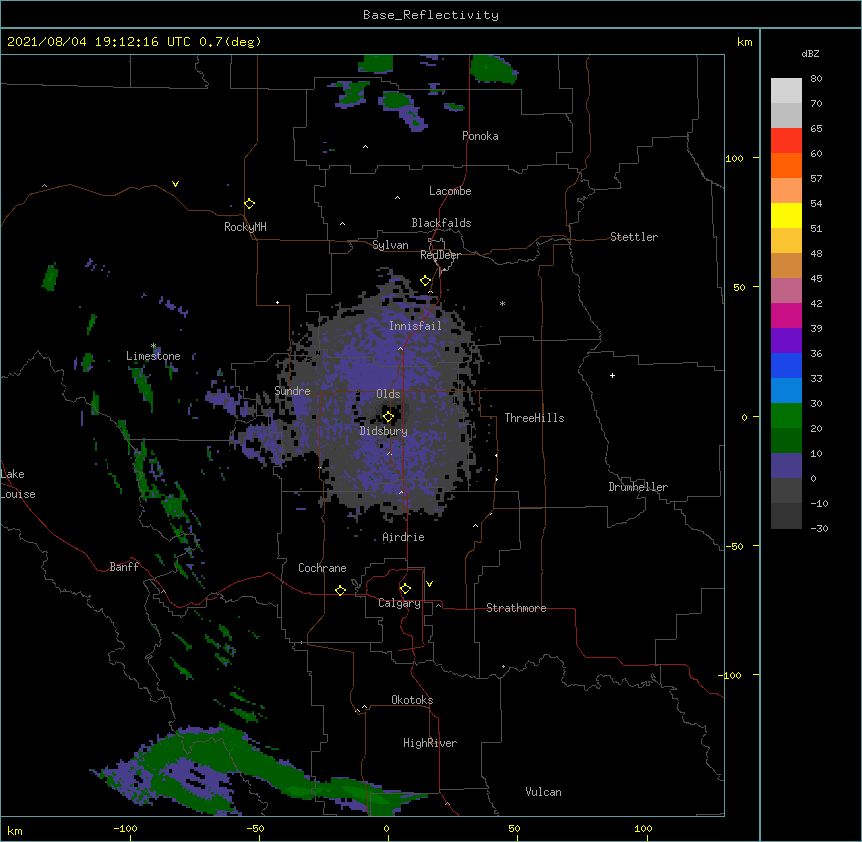Click the yellow diamond marker south of RedDeer
862x842 pixels.
(425, 281)
